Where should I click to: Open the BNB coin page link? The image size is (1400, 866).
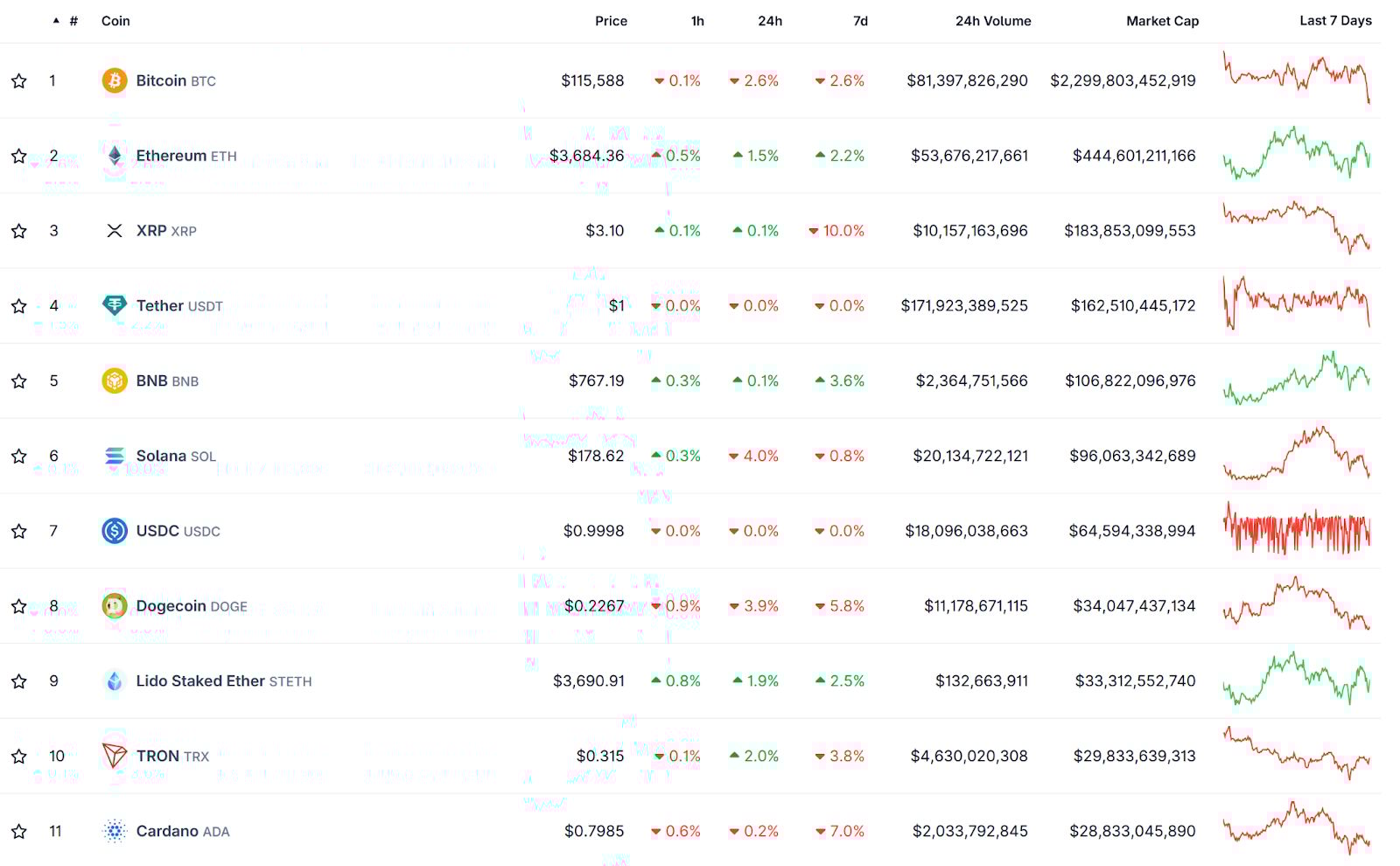pyautogui.click(x=167, y=381)
